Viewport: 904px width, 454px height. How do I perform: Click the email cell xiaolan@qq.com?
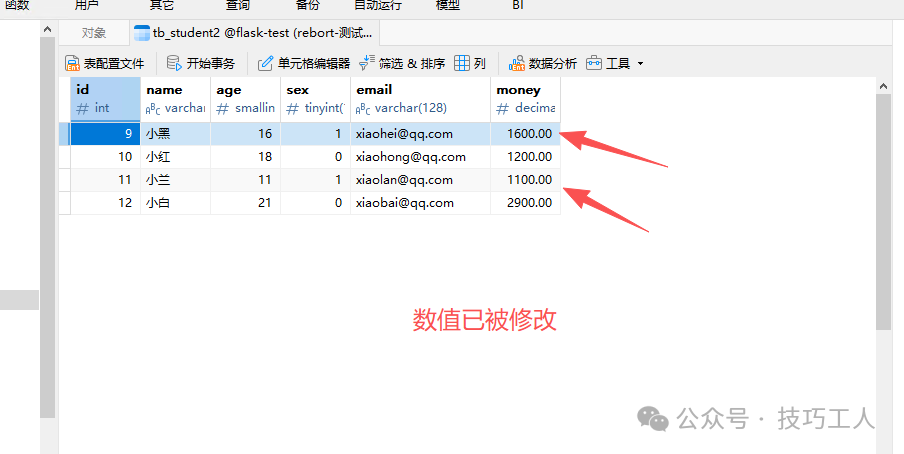click(x=420, y=180)
